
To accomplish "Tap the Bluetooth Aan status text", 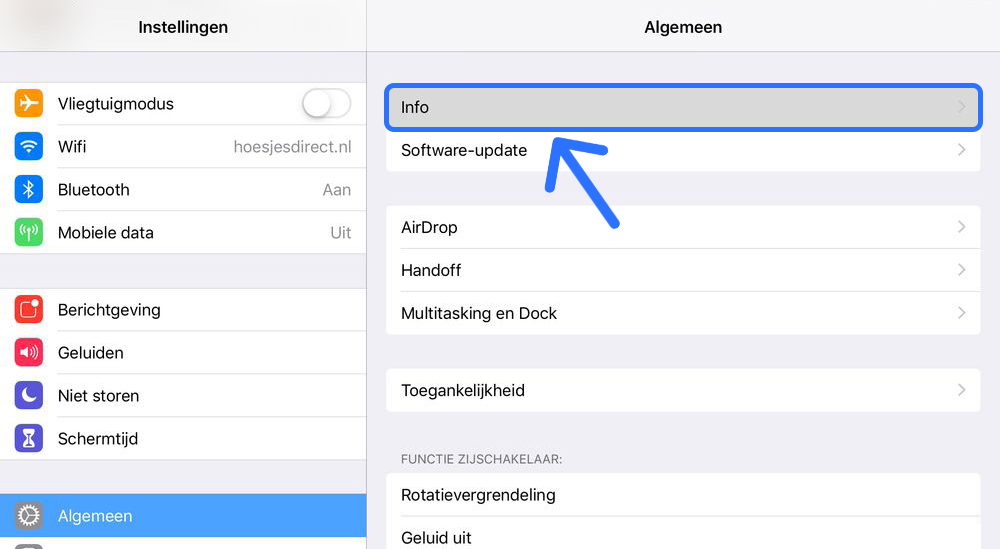I will [337, 189].
